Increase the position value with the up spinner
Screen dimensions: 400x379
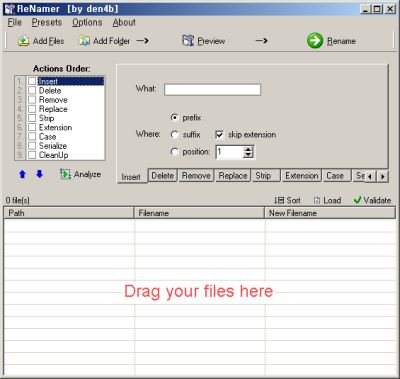pos(248,149)
